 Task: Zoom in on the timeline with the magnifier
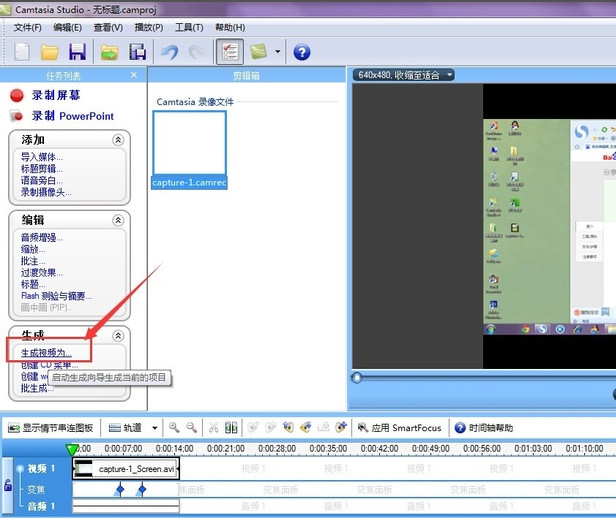[174, 428]
